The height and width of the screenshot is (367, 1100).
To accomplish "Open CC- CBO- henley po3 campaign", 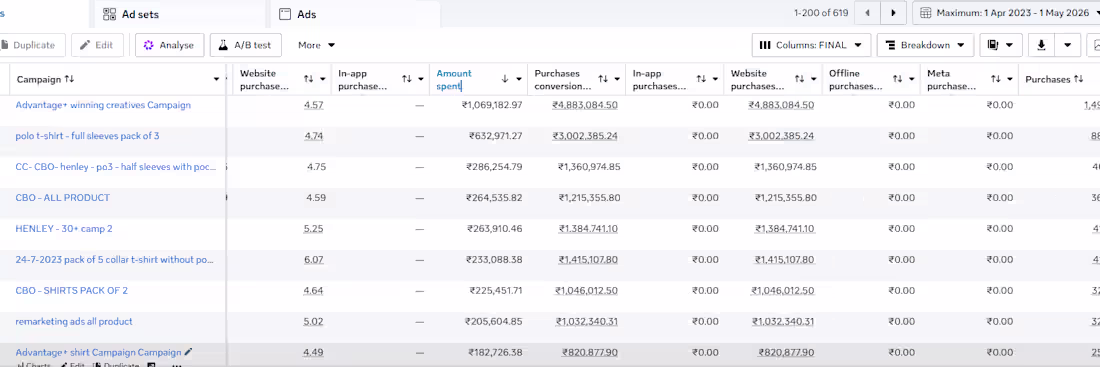I will (116, 167).
